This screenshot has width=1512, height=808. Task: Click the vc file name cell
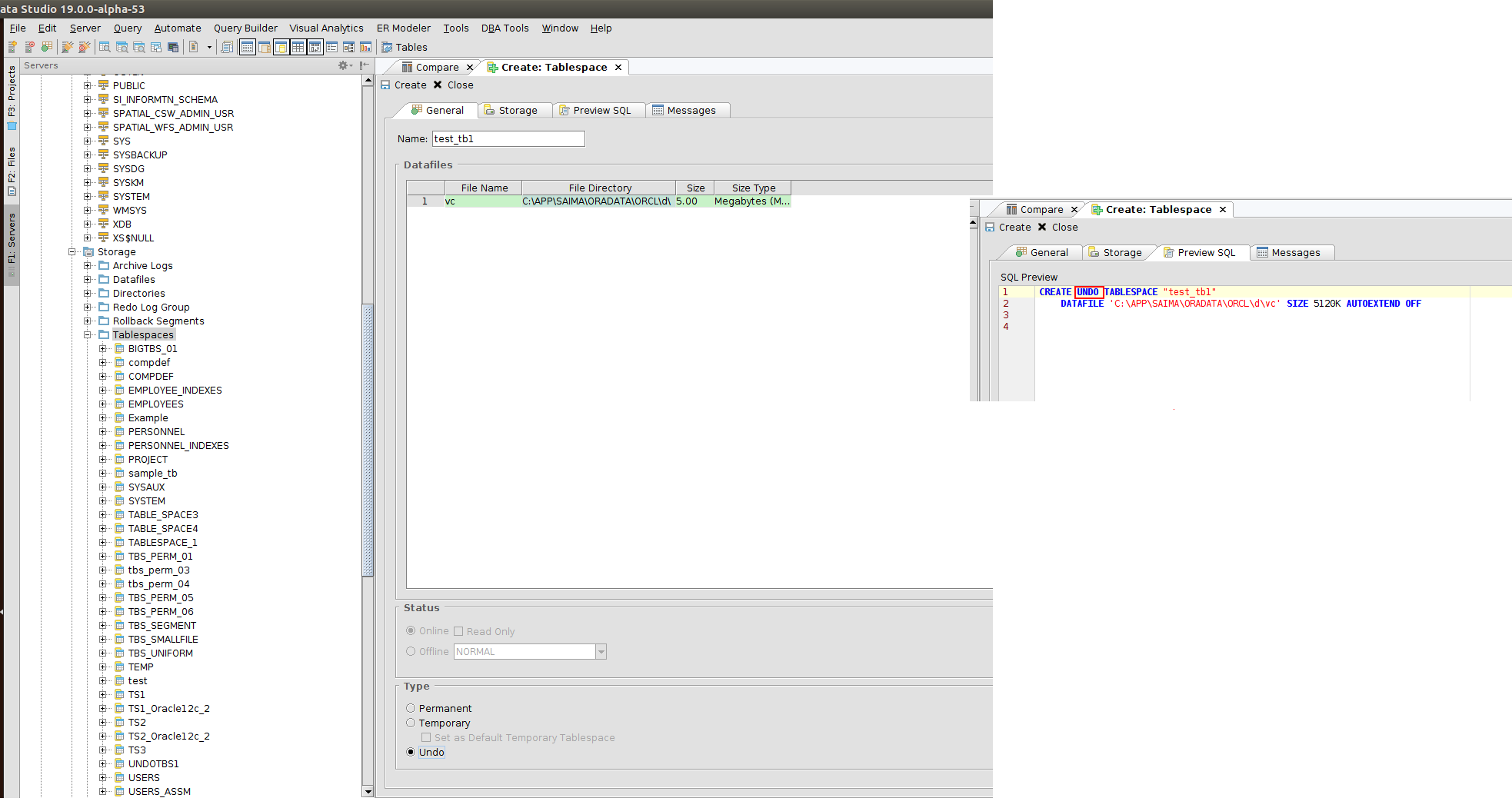(x=482, y=201)
